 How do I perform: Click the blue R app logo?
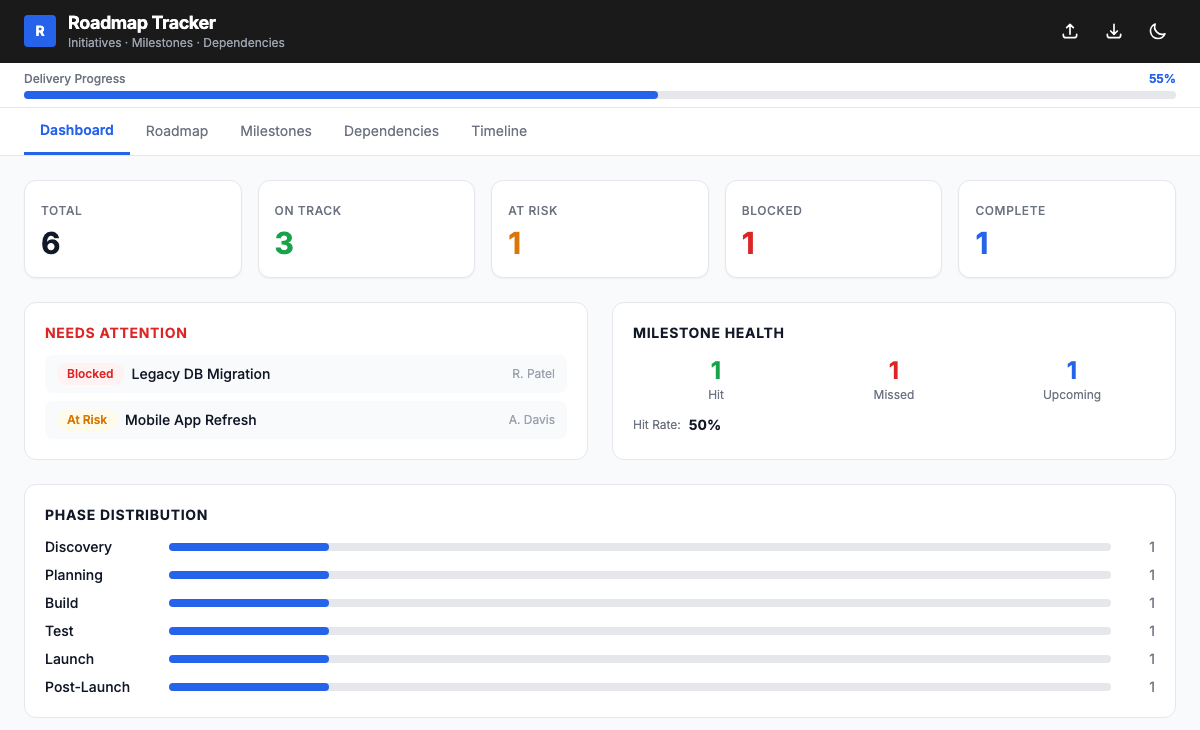click(x=40, y=31)
